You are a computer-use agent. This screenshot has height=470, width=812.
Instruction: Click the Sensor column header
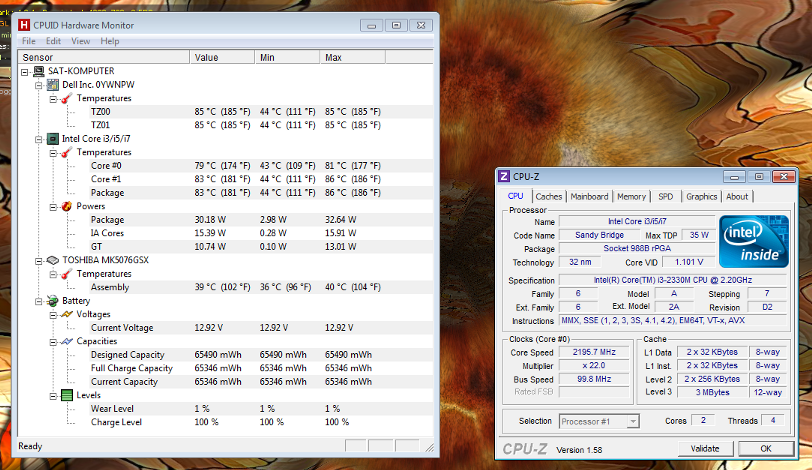pos(104,57)
